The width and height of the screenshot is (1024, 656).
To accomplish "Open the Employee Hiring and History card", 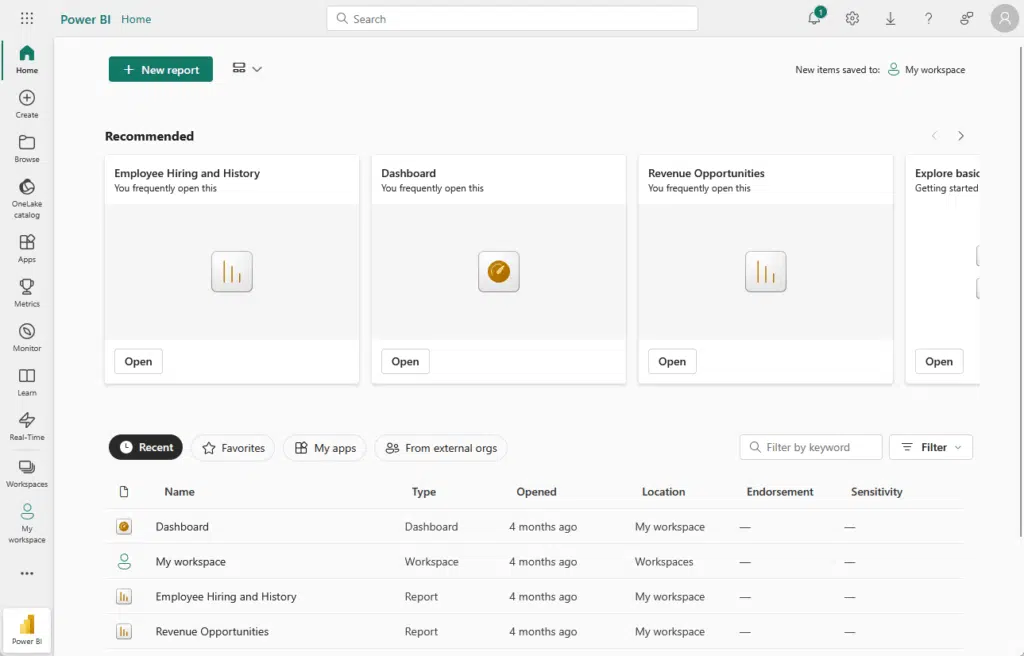I will [x=138, y=361].
